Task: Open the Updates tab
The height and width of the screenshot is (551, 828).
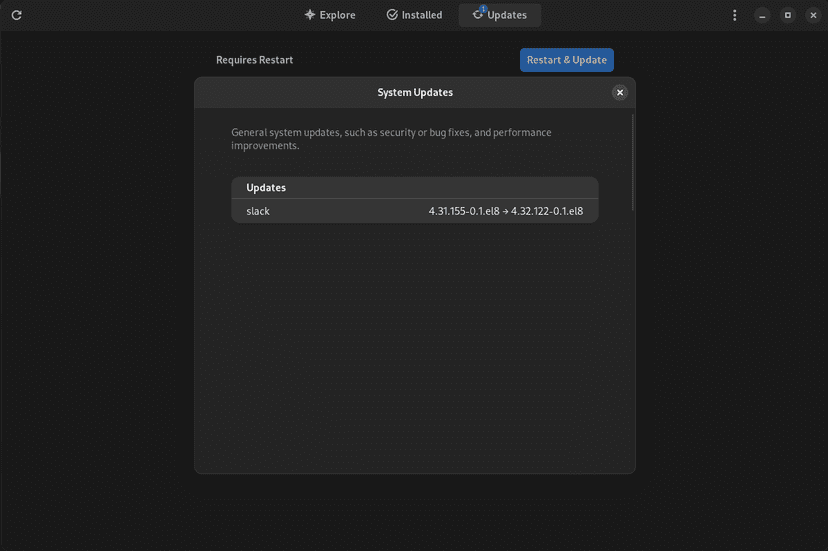Action: 500,15
